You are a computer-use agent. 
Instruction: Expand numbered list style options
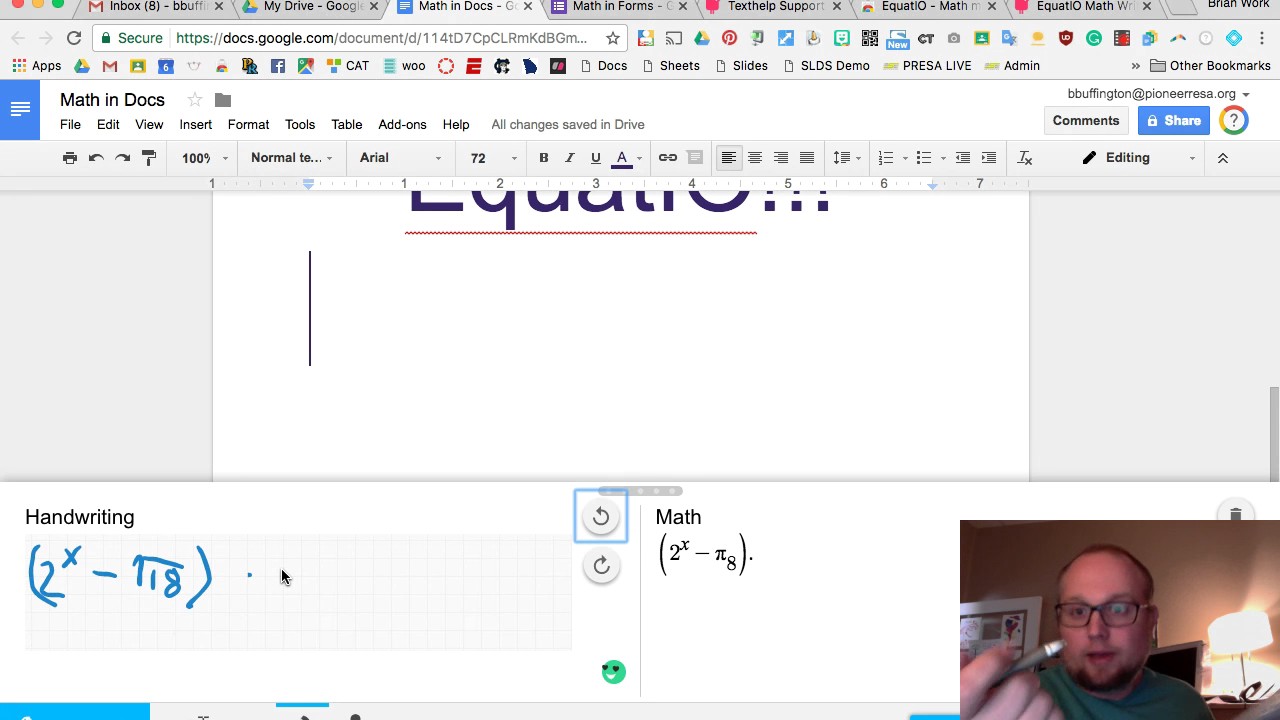pos(905,158)
